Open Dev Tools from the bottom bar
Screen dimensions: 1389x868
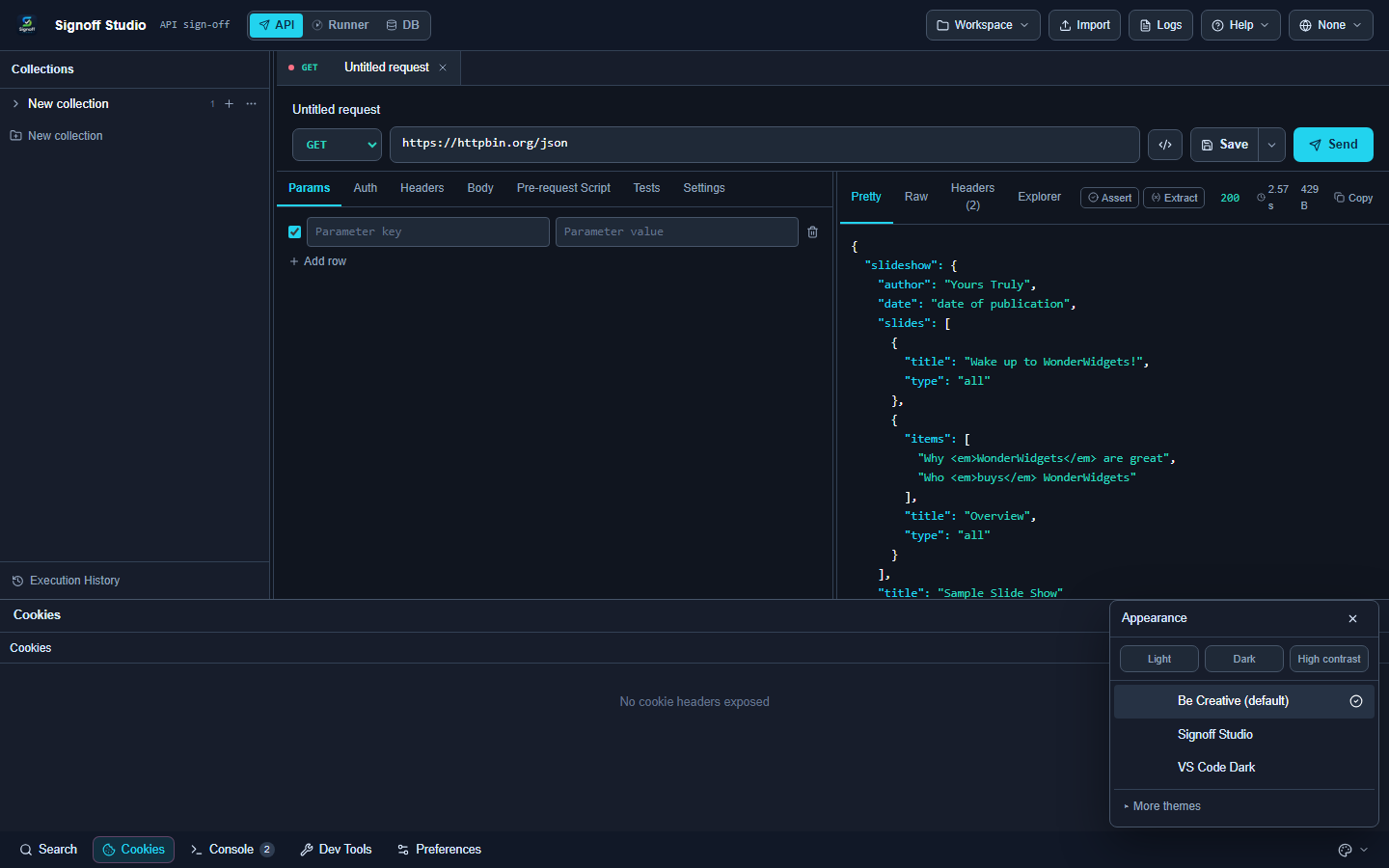336,850
